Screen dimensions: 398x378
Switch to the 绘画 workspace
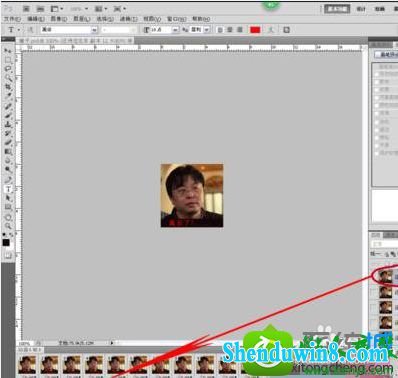380,9
